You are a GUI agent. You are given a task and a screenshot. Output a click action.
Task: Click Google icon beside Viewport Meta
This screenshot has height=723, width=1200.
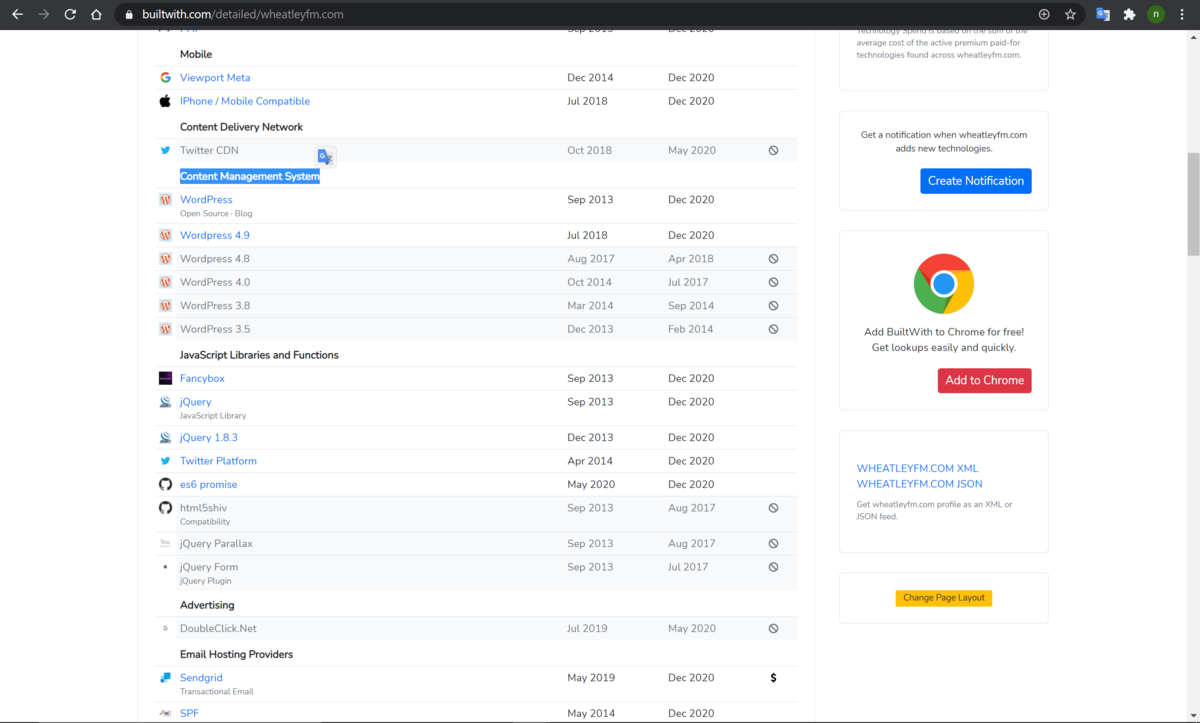click(165, 77)
